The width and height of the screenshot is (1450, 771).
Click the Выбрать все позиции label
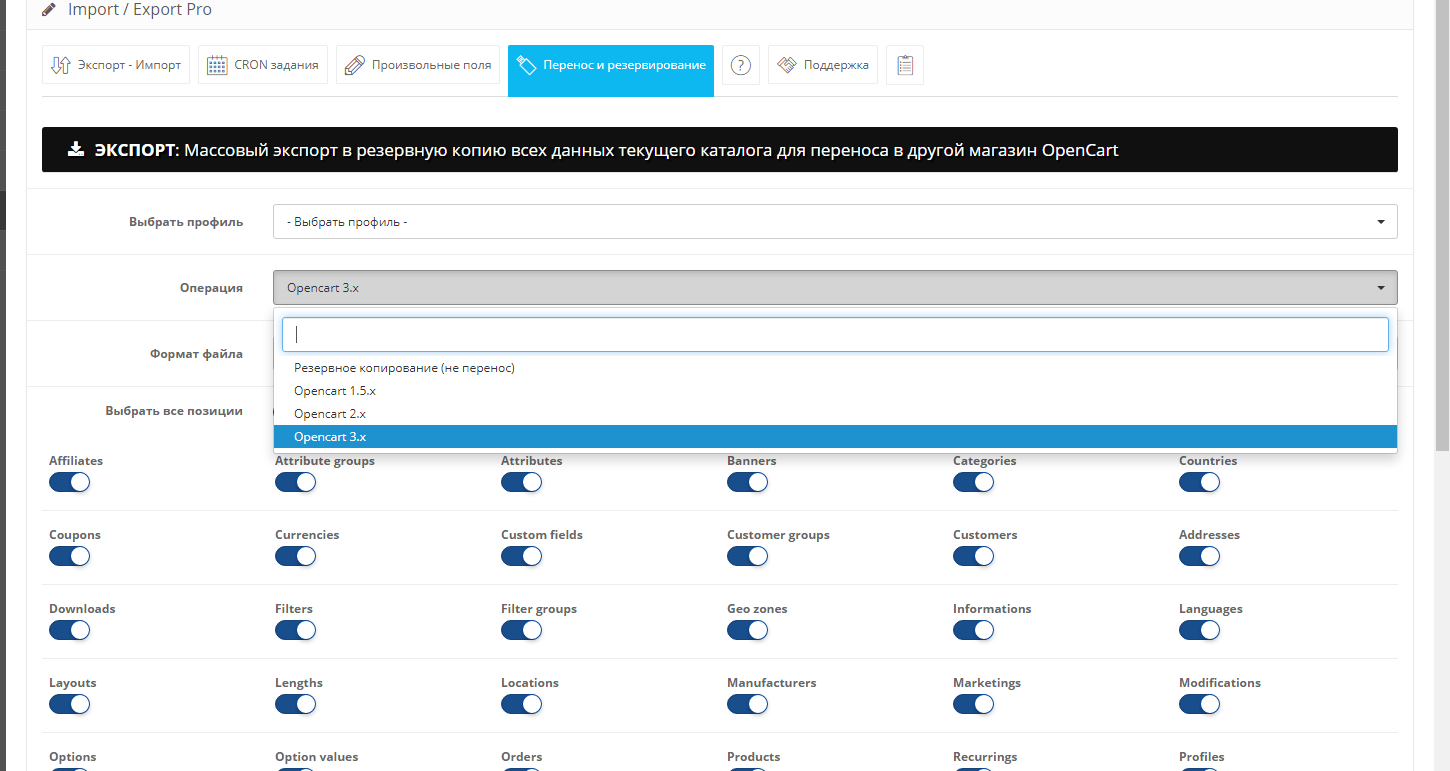tap(174, 411)
